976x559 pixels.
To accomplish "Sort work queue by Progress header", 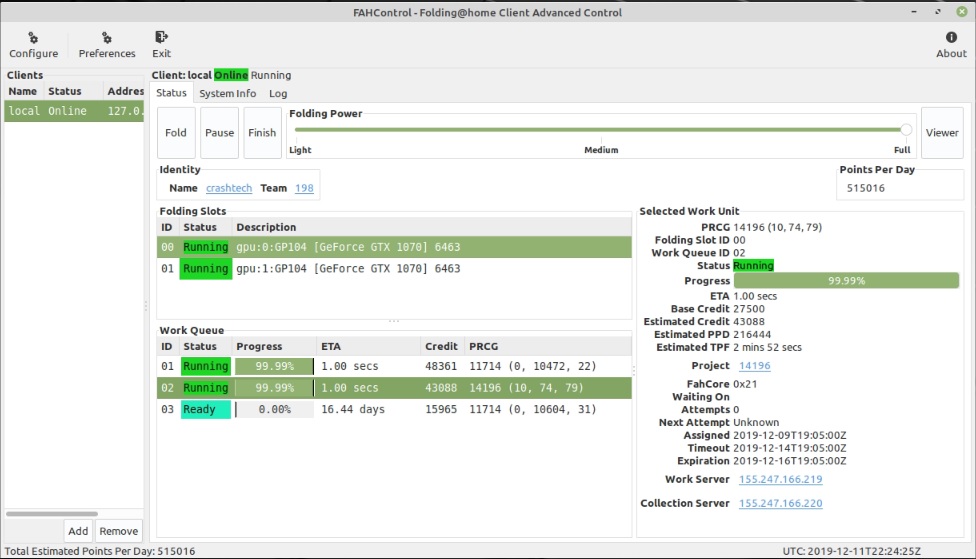I will 274,346.
